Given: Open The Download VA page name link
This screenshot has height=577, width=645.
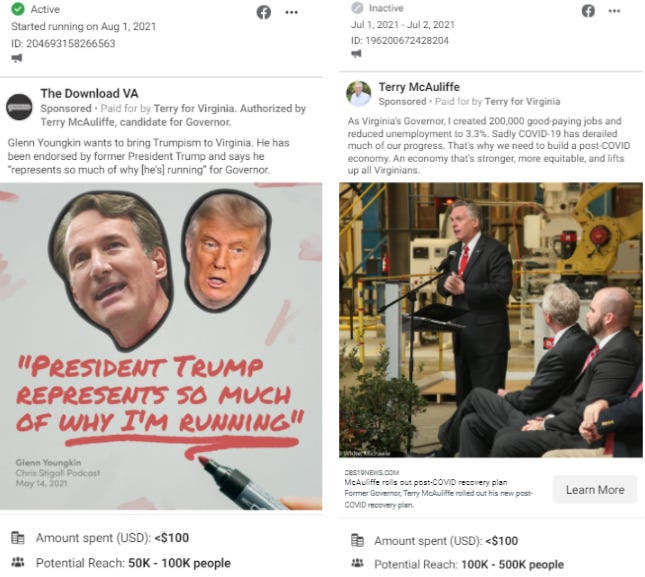Looking at the screenshot, I should click(89, 93).
